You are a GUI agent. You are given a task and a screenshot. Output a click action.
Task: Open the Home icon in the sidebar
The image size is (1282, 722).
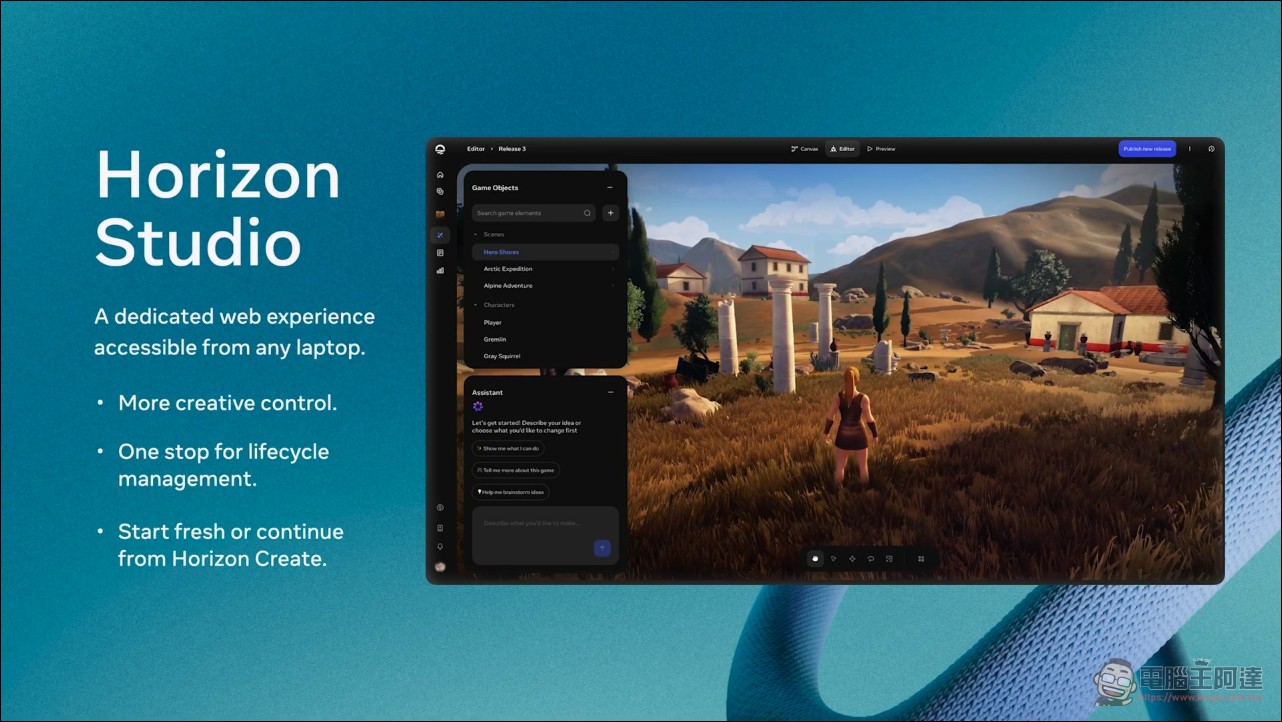(440, 175)
